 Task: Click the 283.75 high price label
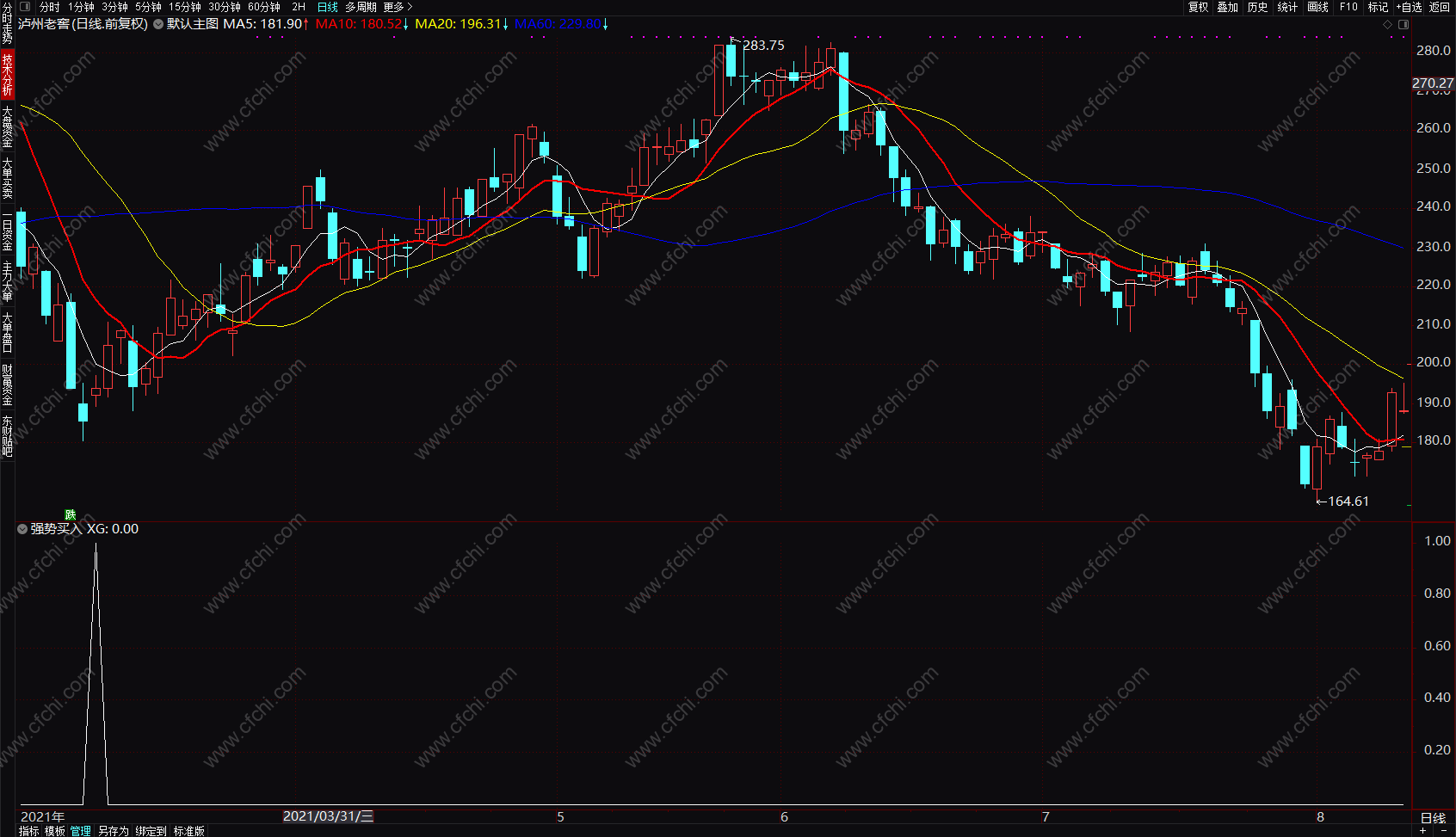(764, 46)
